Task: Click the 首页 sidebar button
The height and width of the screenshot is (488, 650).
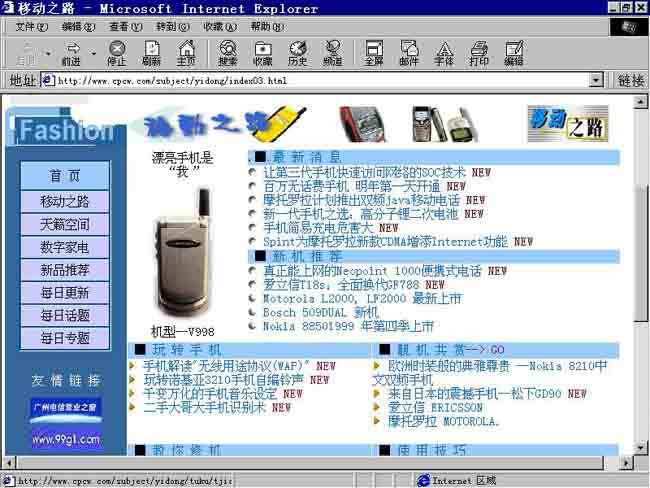Action: [x=65, y=176]
